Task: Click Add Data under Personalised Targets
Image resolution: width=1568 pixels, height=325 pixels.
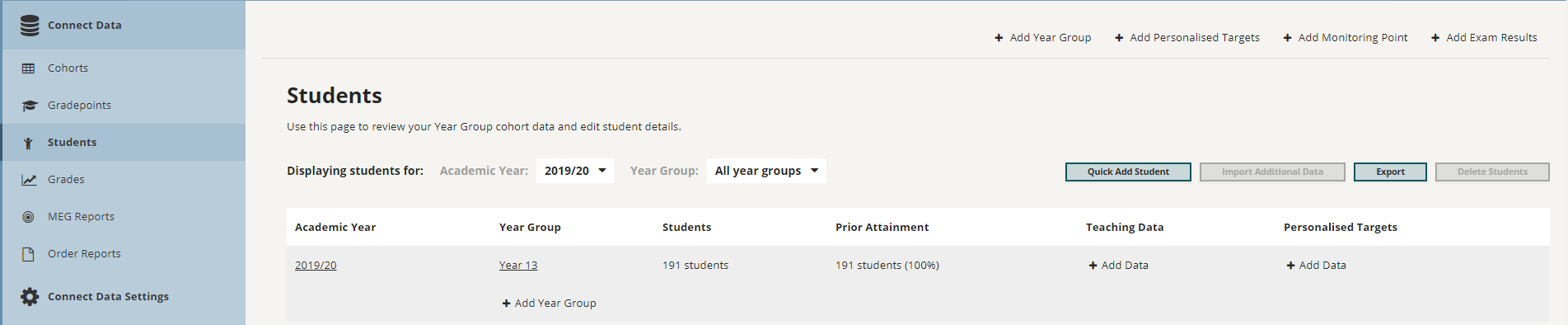Action: click(x=1317, y=266)
